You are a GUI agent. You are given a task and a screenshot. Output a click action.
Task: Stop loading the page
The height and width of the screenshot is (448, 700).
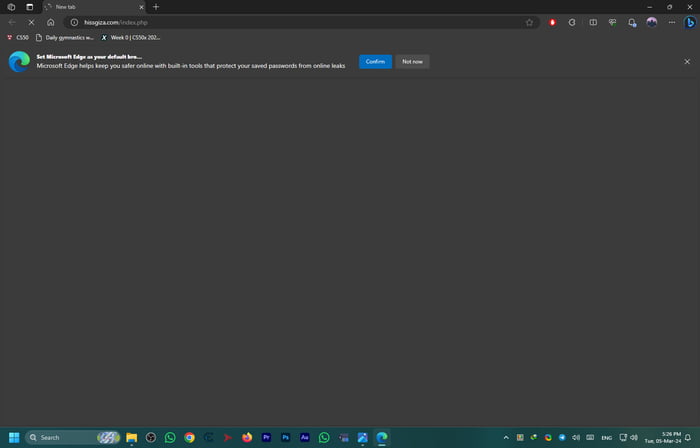31,22
